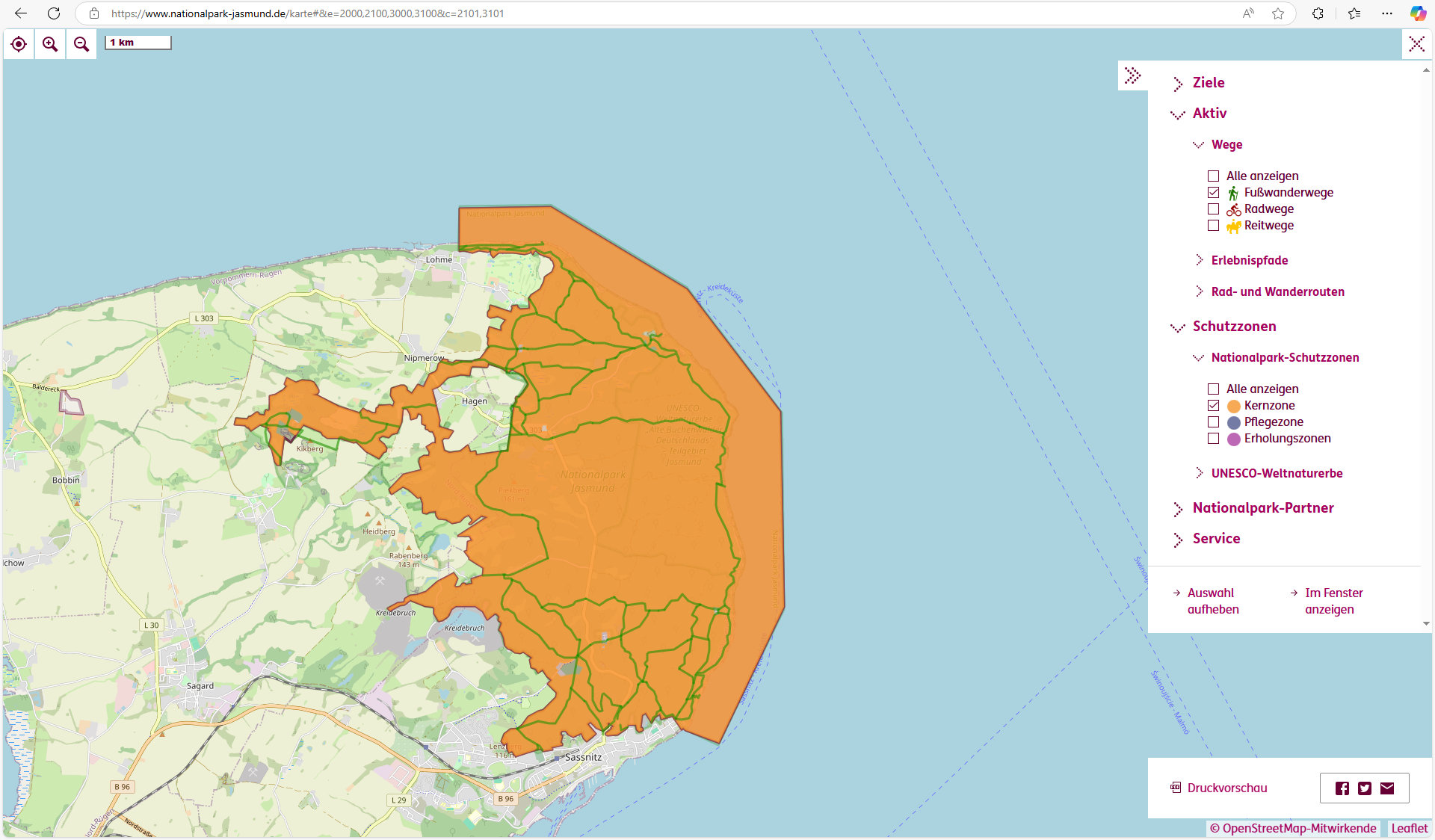Image resolution: width=1435 pixels, height=840 pixels.
Task: Open the Ziele menu section
Action: click(1208, 83)
